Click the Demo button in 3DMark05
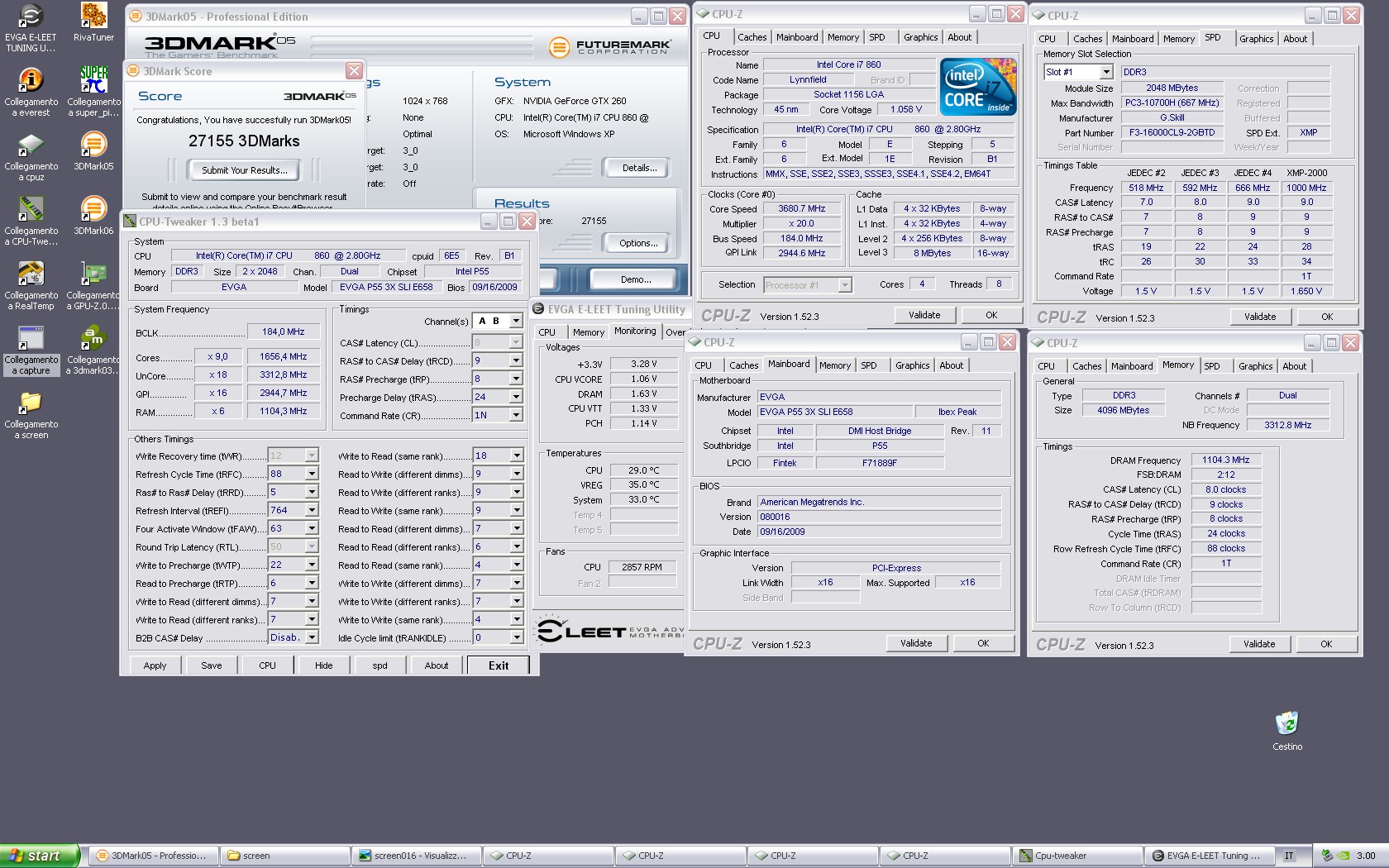1389x868 pixels. click(x=636, y=279)
